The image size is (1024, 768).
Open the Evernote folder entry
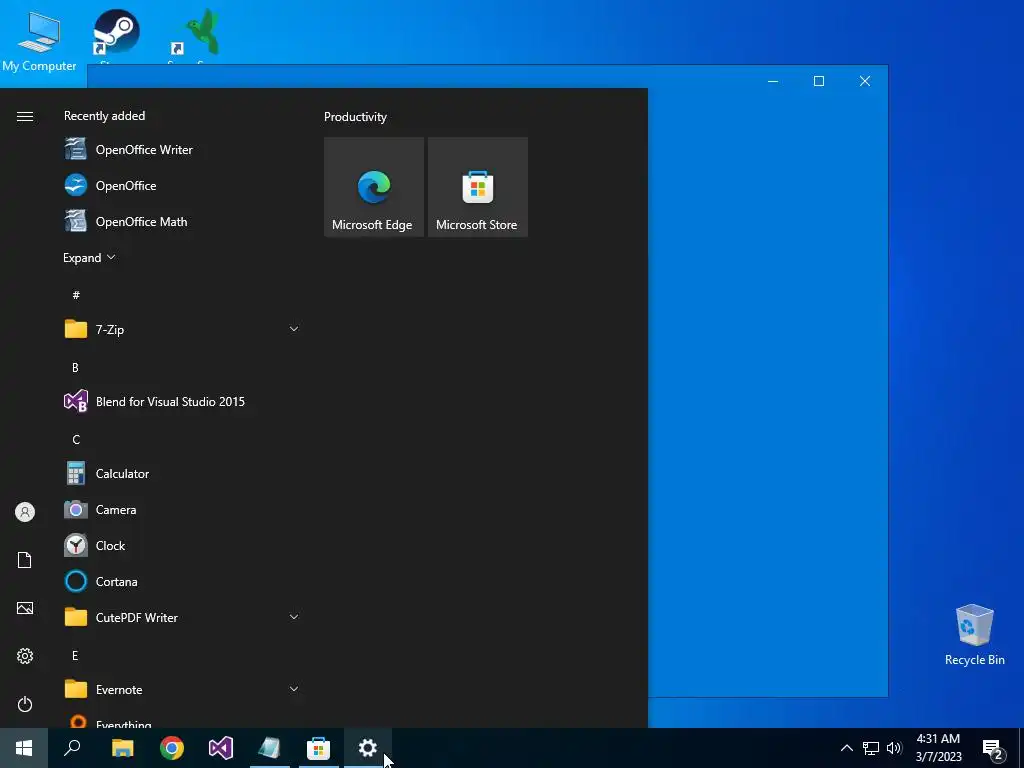coord(182,689)
